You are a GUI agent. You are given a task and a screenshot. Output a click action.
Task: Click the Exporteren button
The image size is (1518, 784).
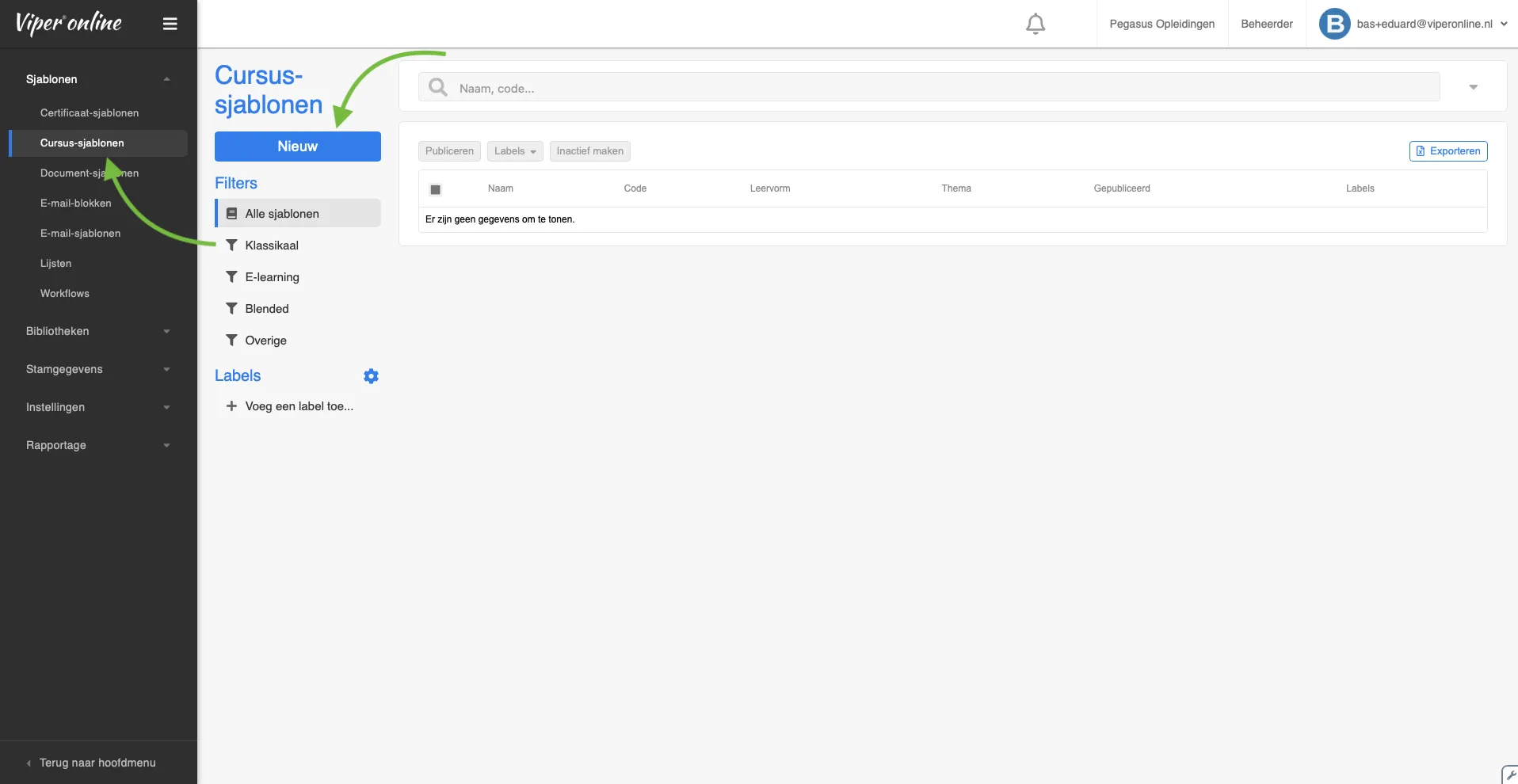coord(1447,151)
